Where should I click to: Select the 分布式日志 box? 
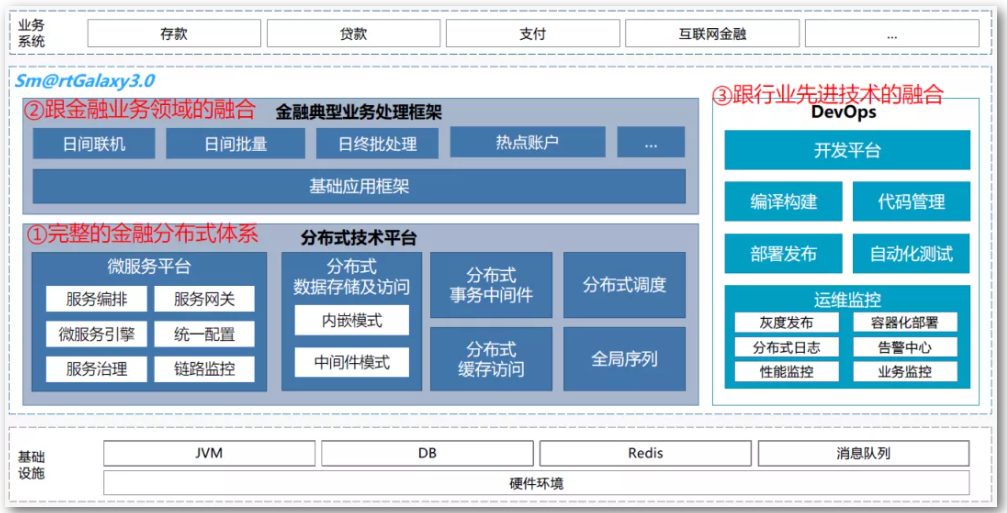787,347
